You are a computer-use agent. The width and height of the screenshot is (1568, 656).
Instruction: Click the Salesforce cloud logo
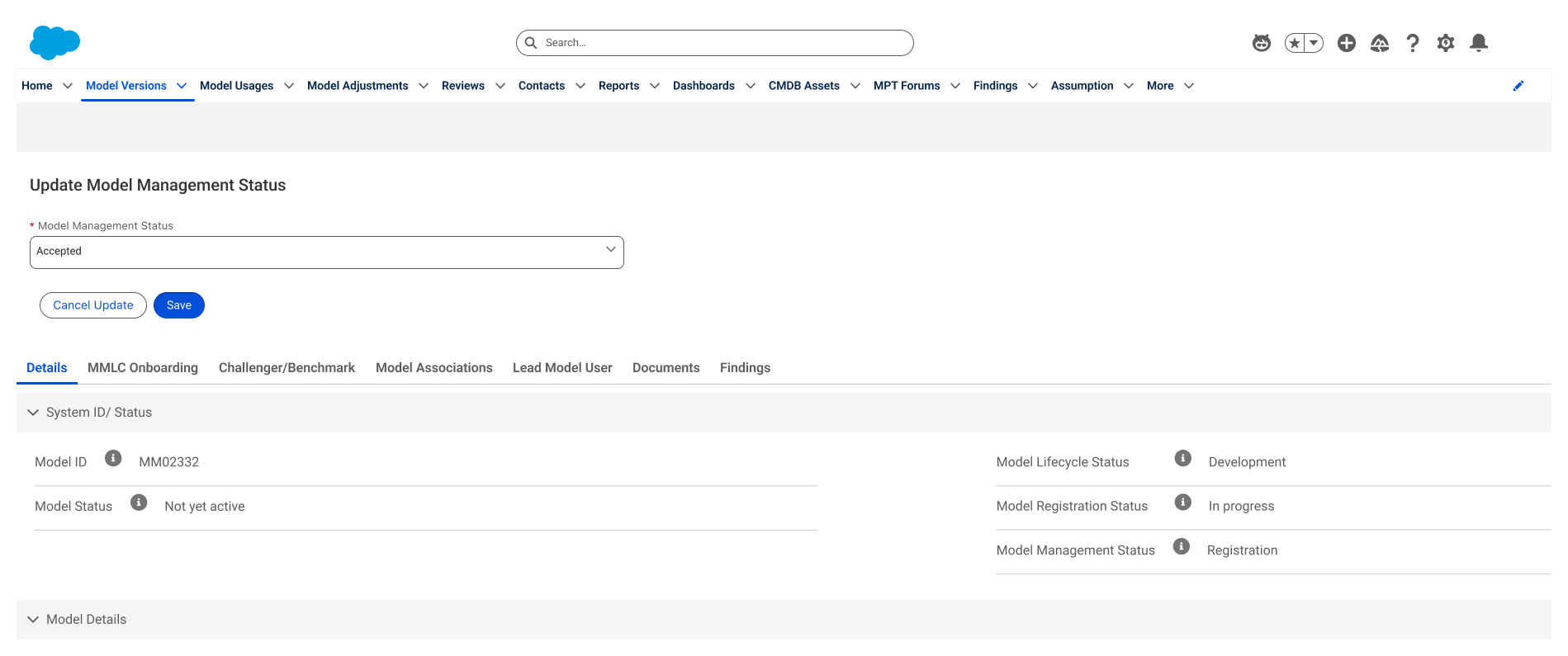(x=54, y=42)
